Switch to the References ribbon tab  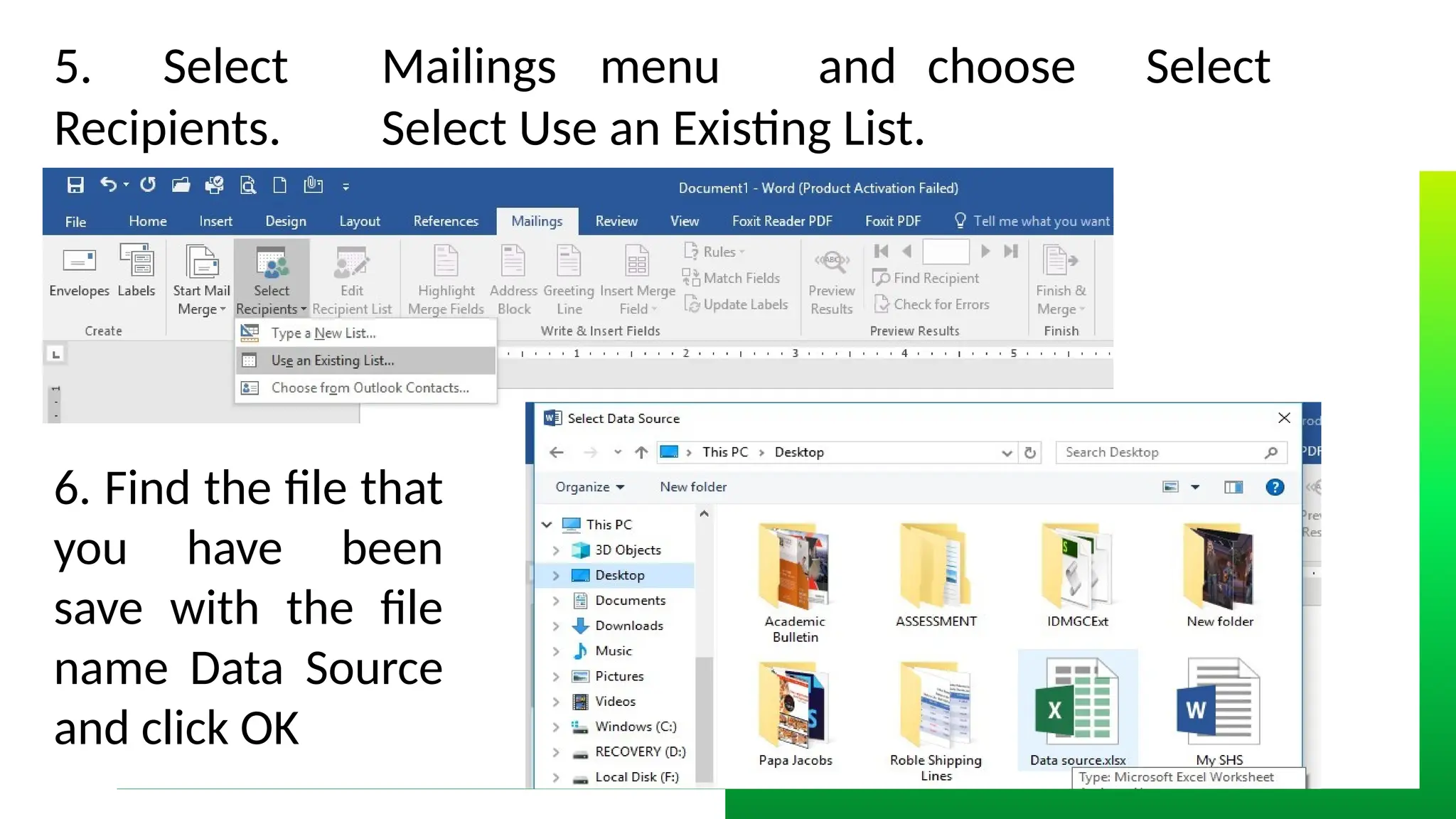point(446,221)
